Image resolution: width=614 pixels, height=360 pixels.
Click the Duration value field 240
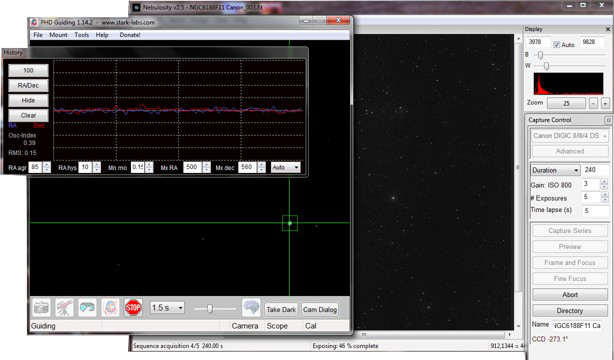596,170
